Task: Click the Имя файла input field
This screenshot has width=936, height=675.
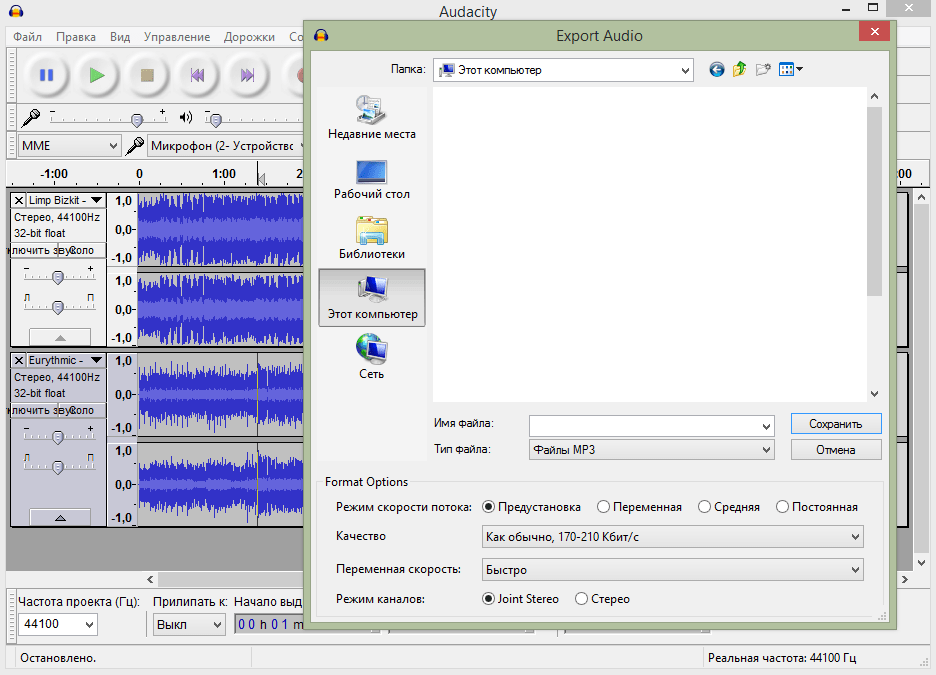Action: point(651,426)
